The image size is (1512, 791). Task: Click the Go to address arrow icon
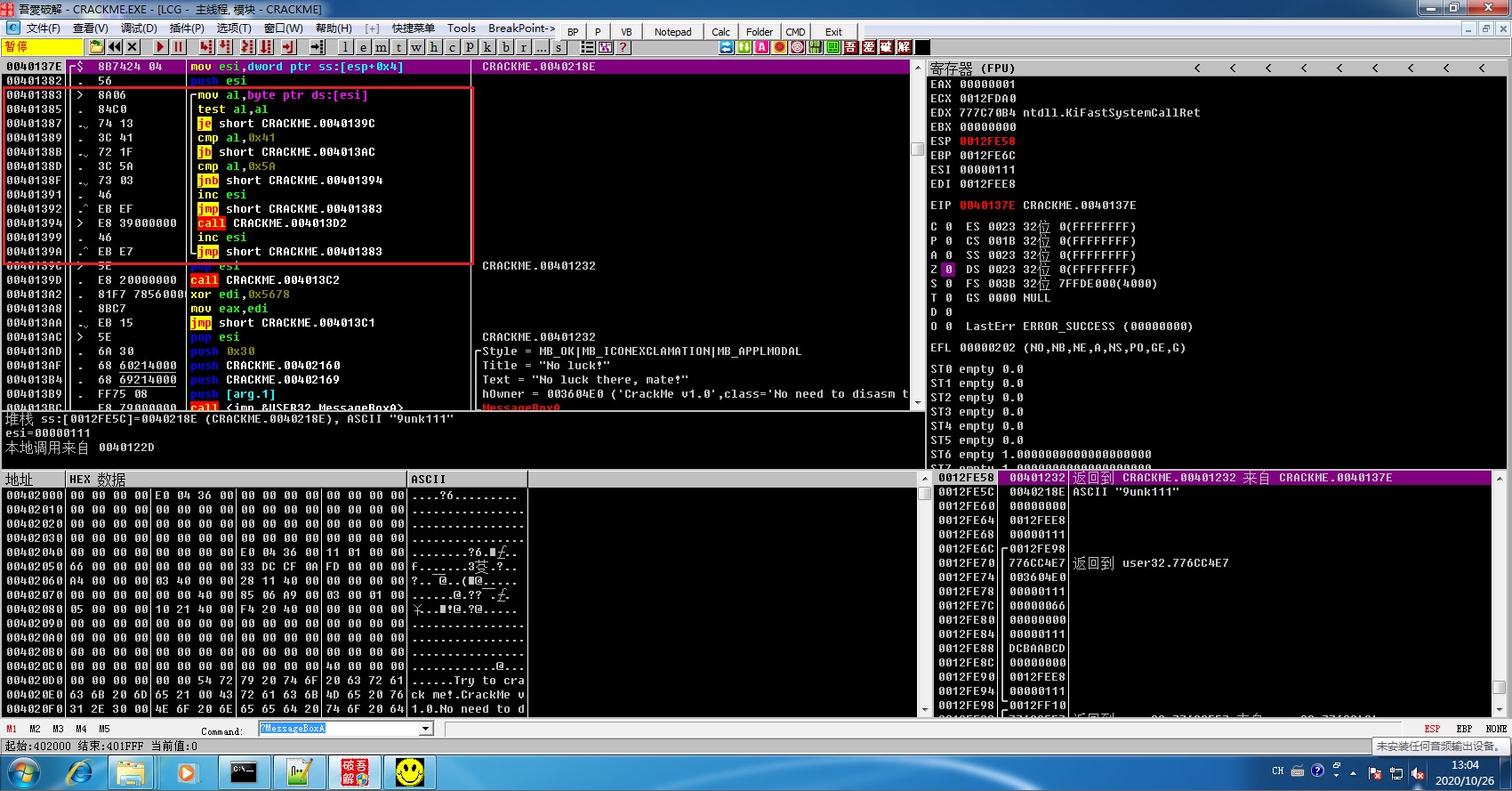[317, 47]
